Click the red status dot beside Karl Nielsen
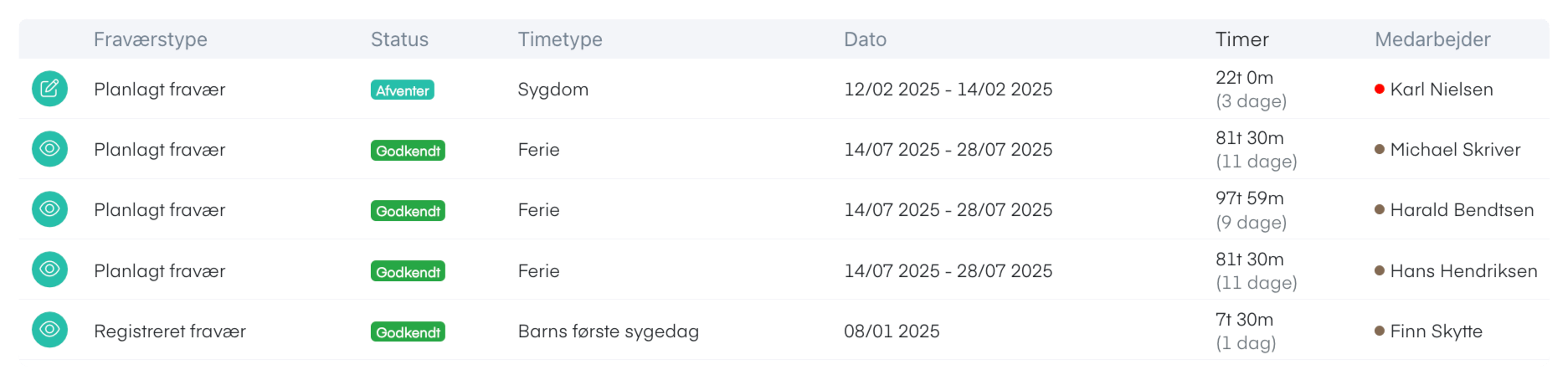 [1379, 89]
